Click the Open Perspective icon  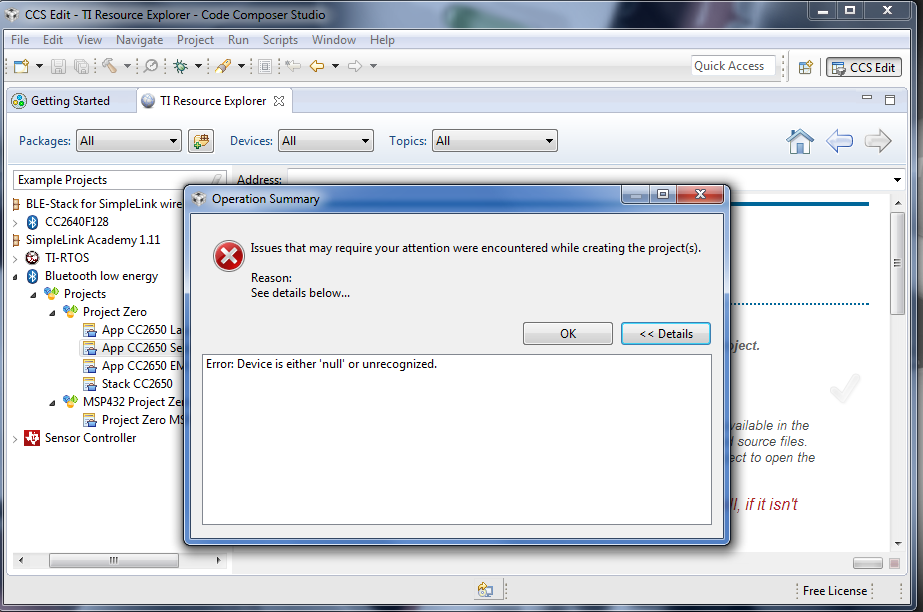pos(805,67)
